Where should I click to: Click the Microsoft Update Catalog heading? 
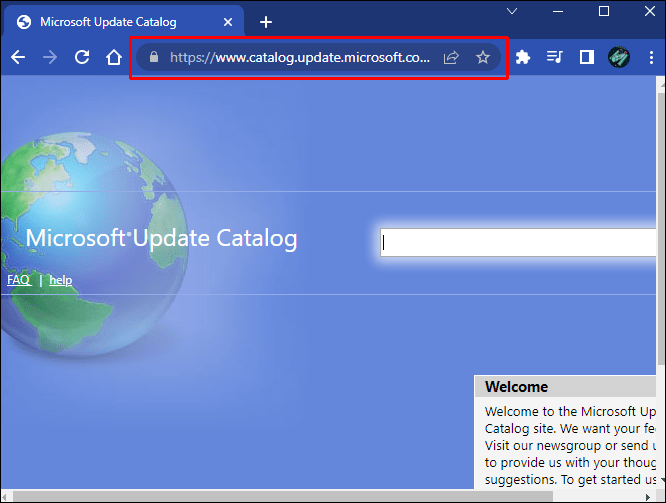point(161,238)
